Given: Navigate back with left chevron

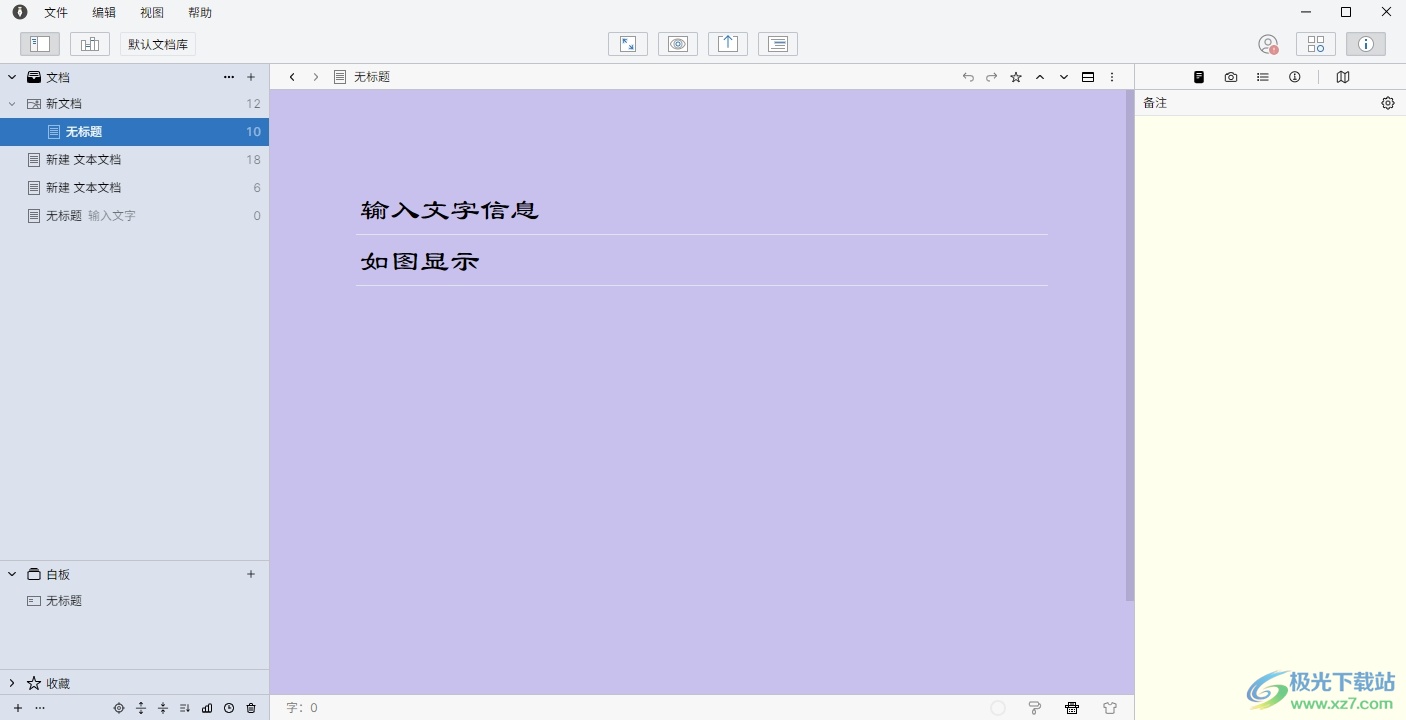Looking at the screenshot, I should [292, 77].
